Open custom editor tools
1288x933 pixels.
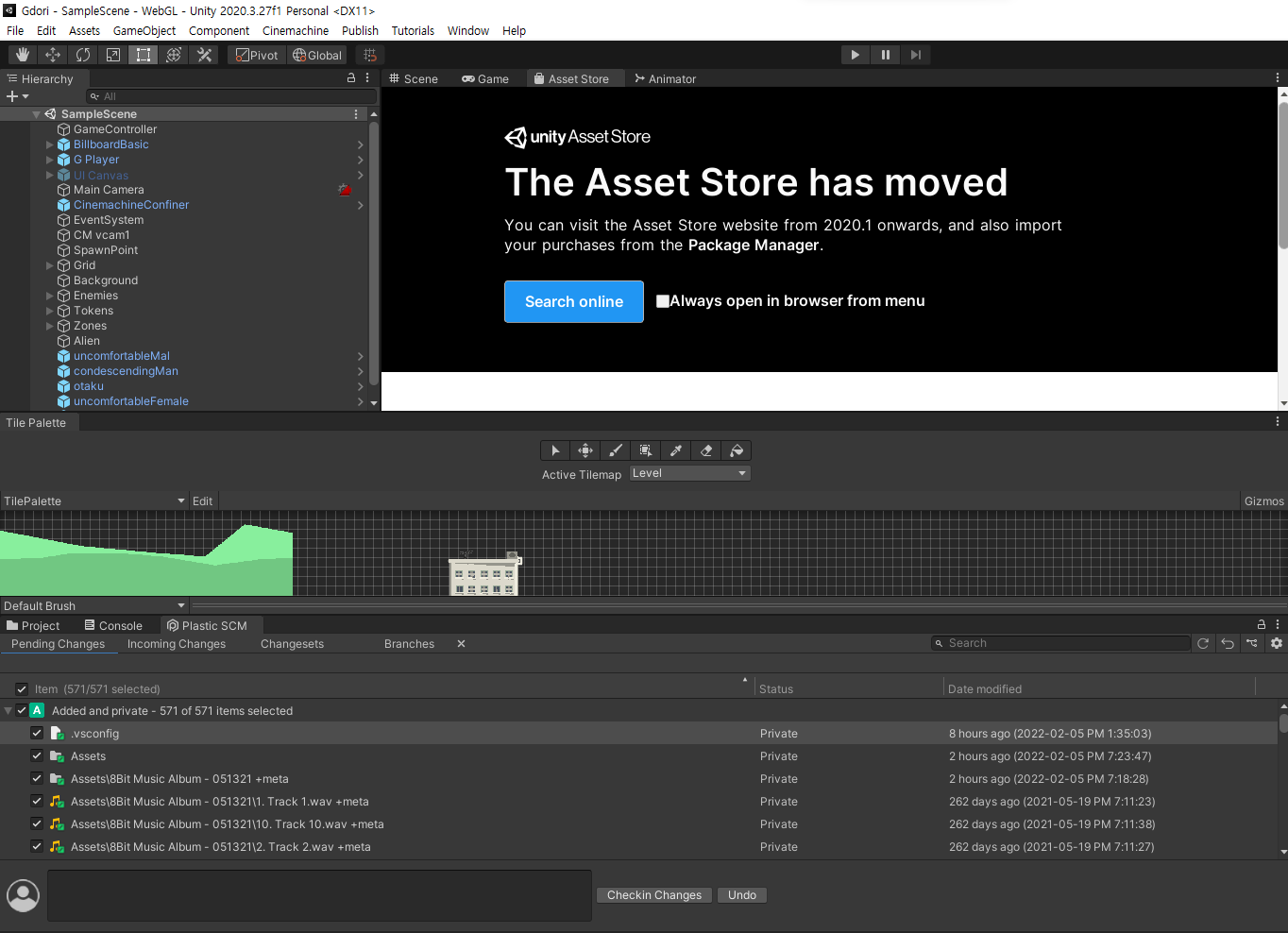(x=204, y=55)
